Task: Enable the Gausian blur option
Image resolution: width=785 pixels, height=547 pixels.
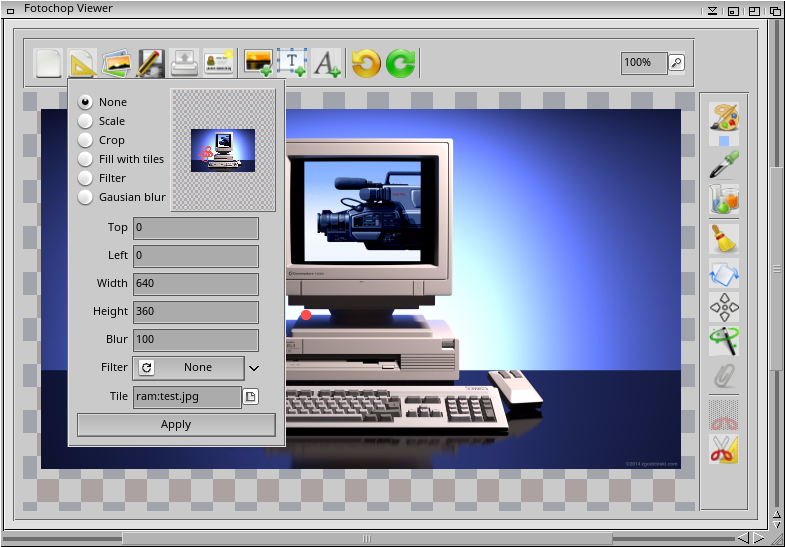Action: 86,197
